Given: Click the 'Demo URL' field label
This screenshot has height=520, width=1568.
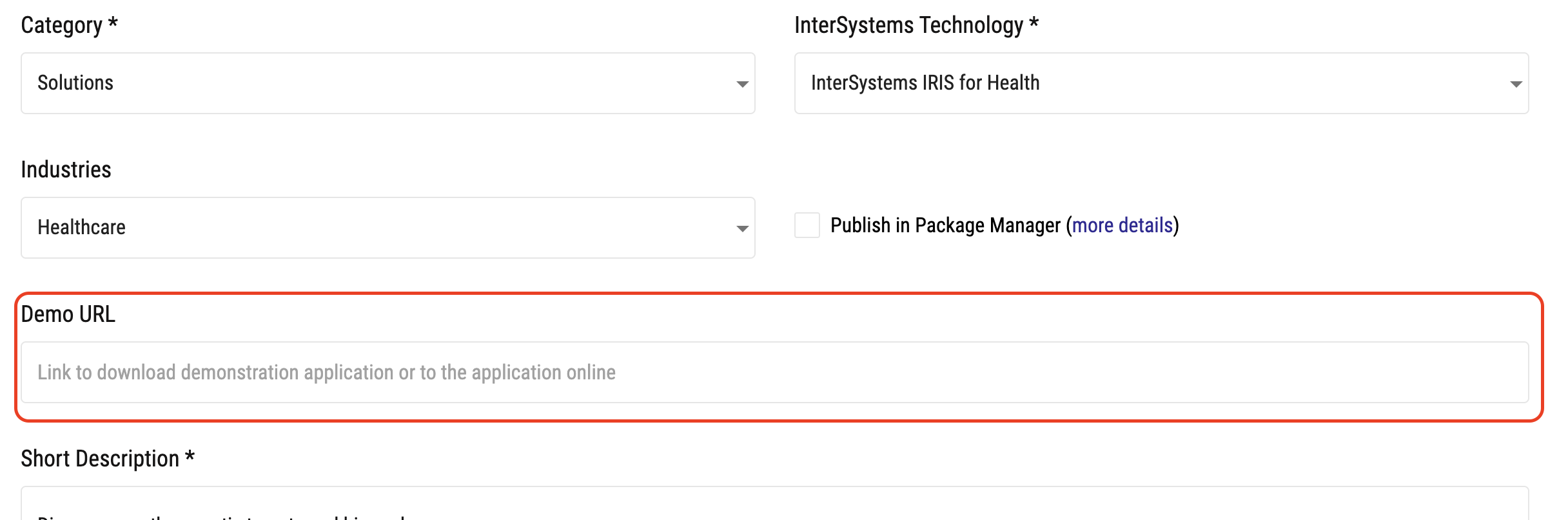Looking at the screenshot, I should pyautogui.click(x=68, y=314).
